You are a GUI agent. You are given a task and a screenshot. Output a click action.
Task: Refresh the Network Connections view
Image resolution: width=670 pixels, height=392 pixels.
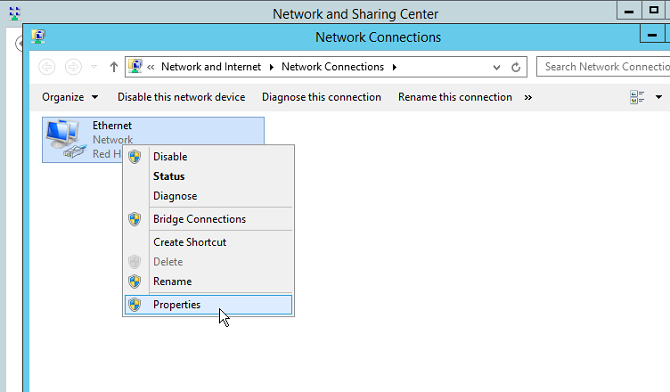pyautogui.click(x=516, y=67)
